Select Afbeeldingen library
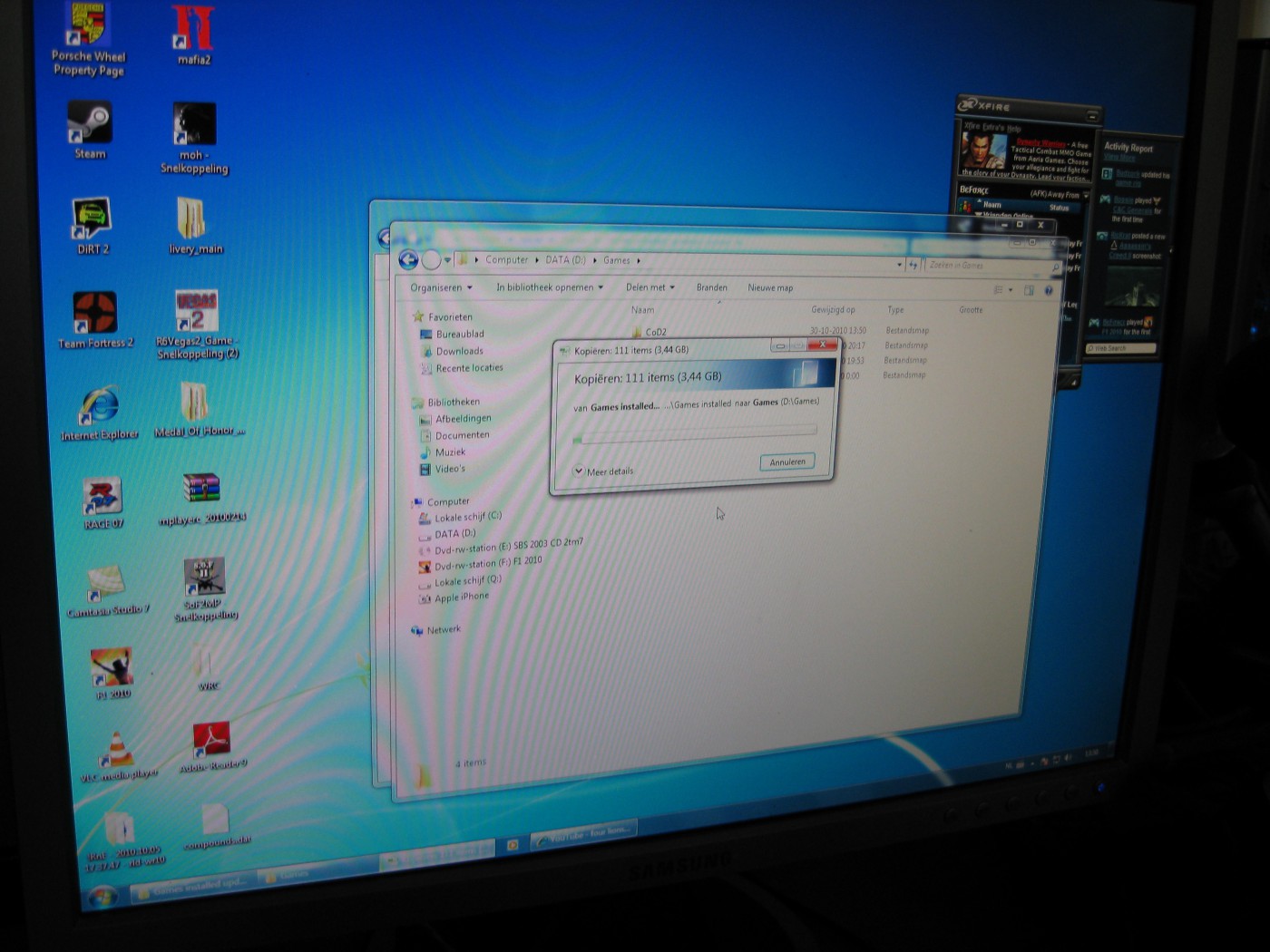Screen dimensions: 1270x952 (x=454, y=419)
